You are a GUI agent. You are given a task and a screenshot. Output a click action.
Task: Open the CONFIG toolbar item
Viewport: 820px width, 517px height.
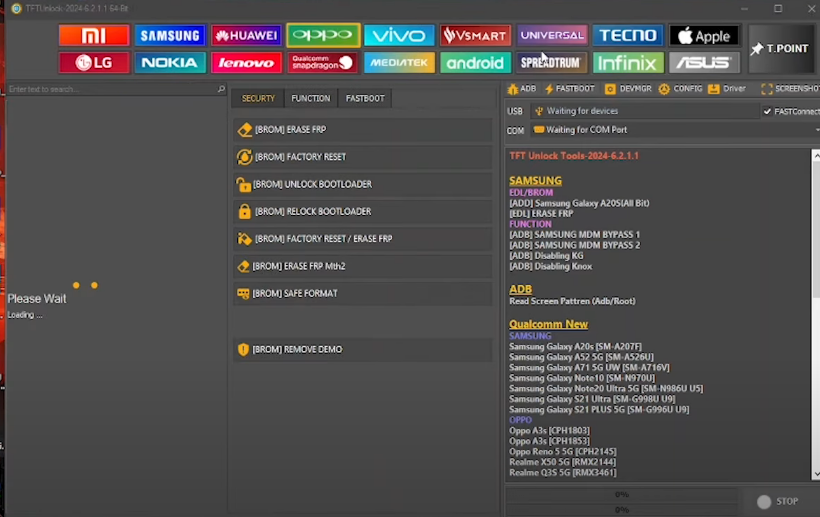click(x=680, y=89)
